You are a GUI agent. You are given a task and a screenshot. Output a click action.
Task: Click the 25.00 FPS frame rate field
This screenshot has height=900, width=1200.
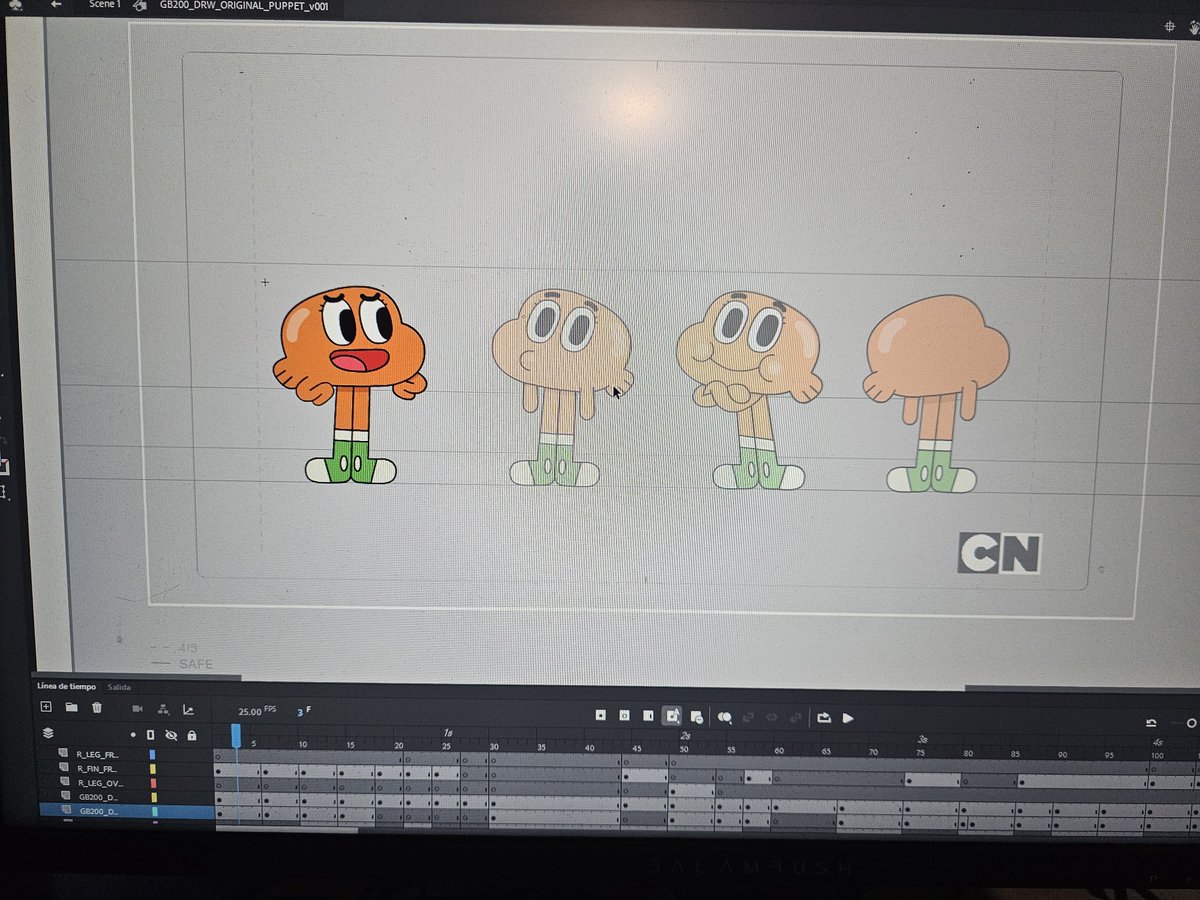click(x=256, y=712)
